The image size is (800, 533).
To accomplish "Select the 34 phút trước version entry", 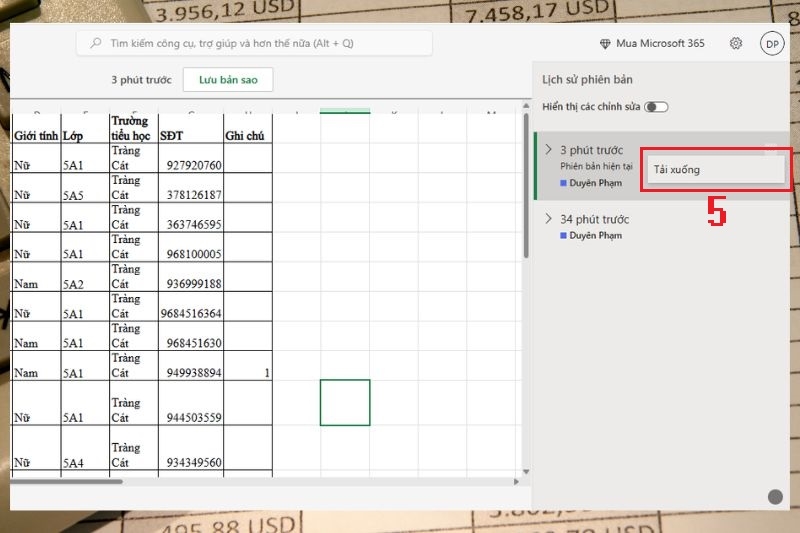I will point(661,227).
